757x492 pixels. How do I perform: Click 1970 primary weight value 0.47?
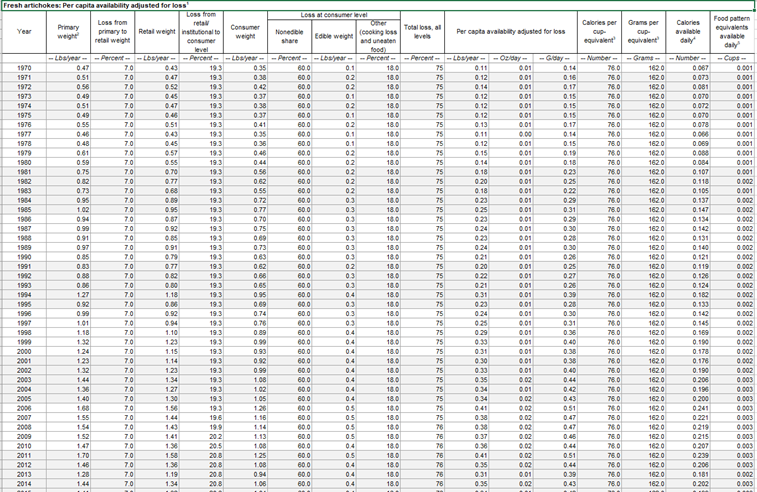pos(68,68)
